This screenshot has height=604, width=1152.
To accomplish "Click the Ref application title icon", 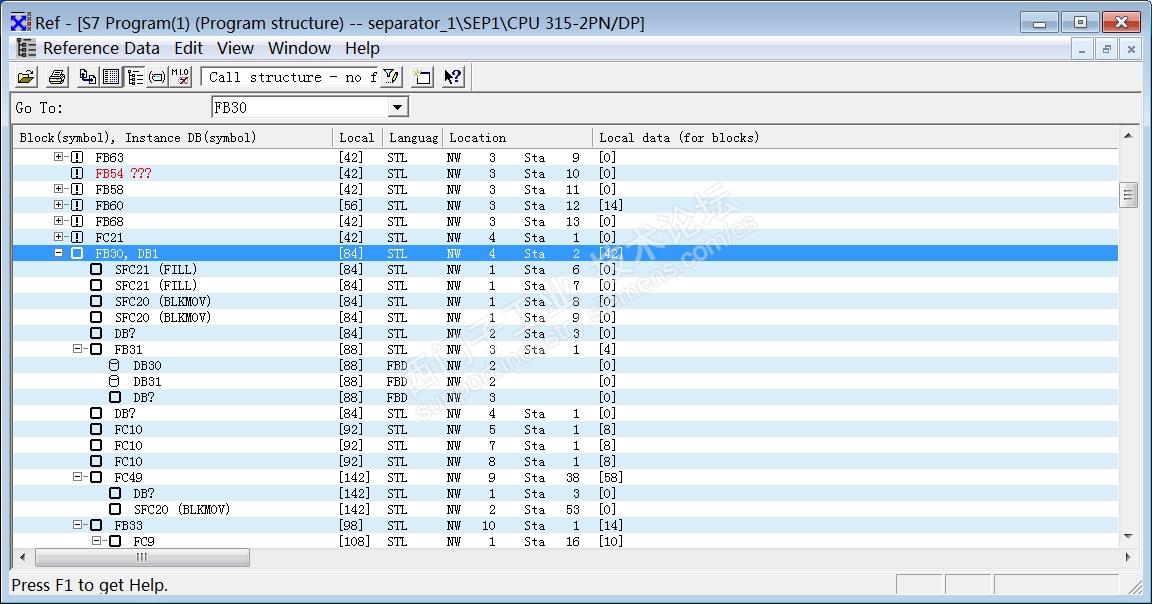I will (x=21, y=22).
